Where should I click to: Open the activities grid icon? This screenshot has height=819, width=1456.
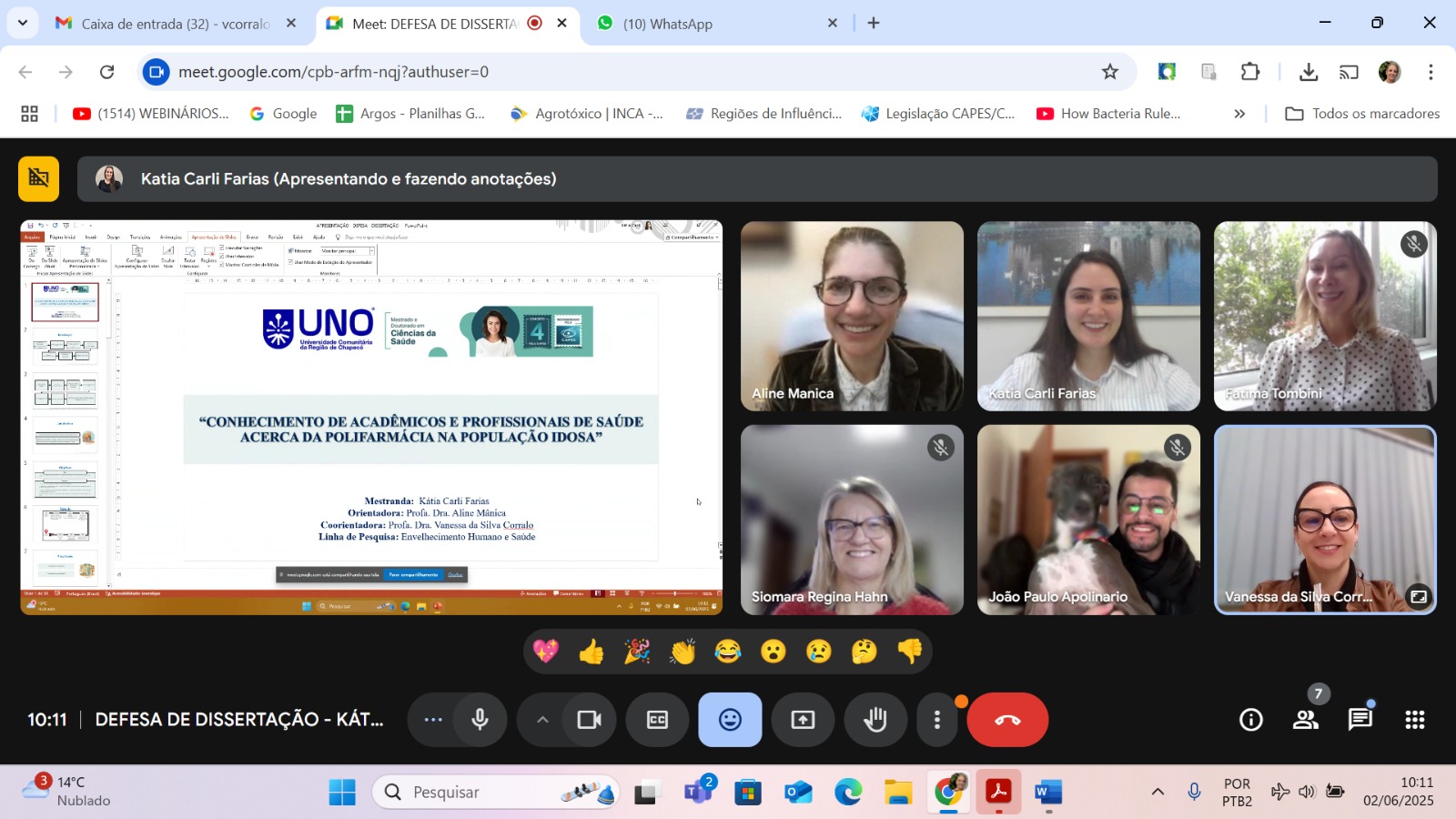coord(1414,720)
